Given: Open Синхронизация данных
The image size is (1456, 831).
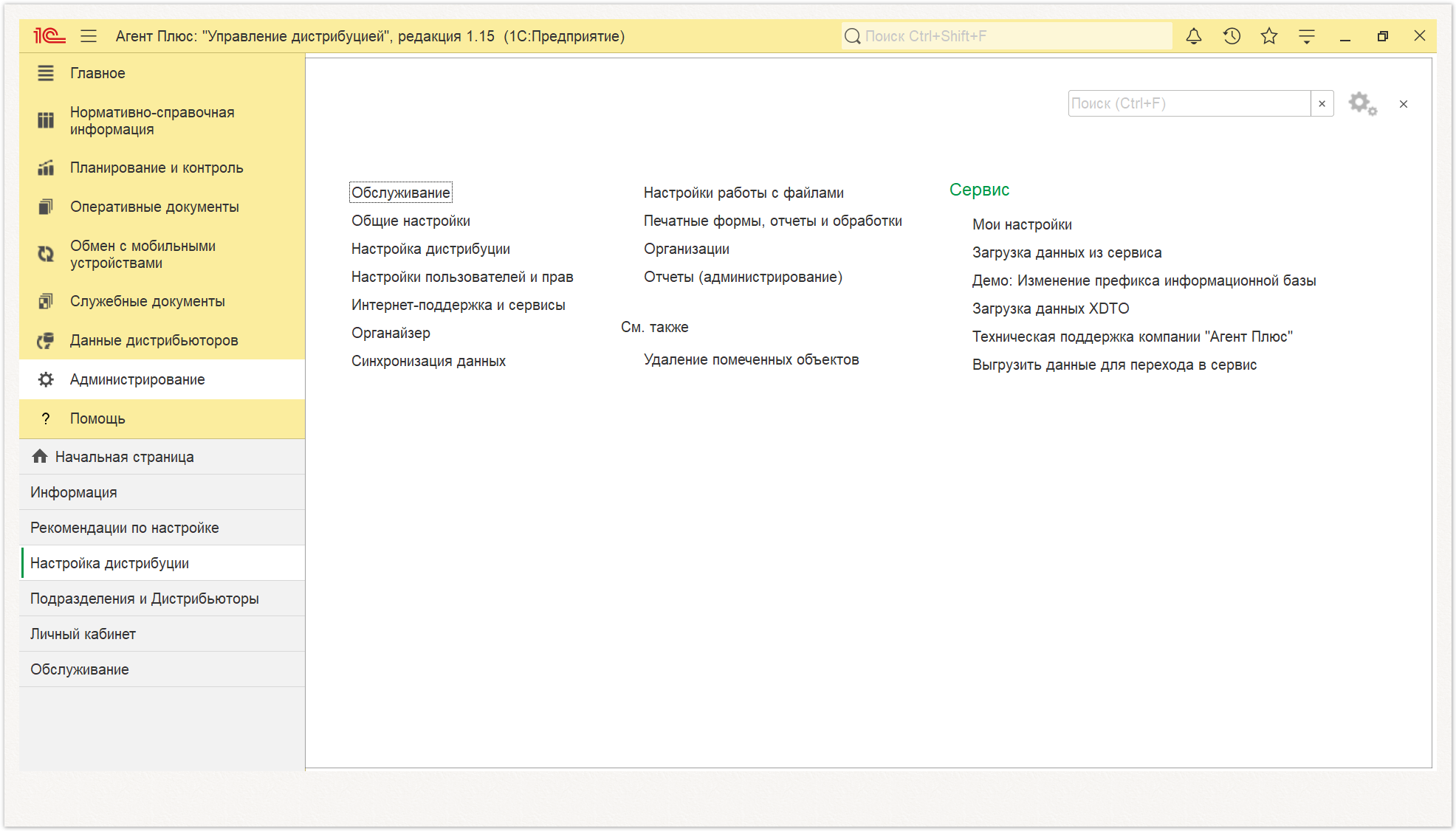Looking at the screenshot, I should (428, 361).
